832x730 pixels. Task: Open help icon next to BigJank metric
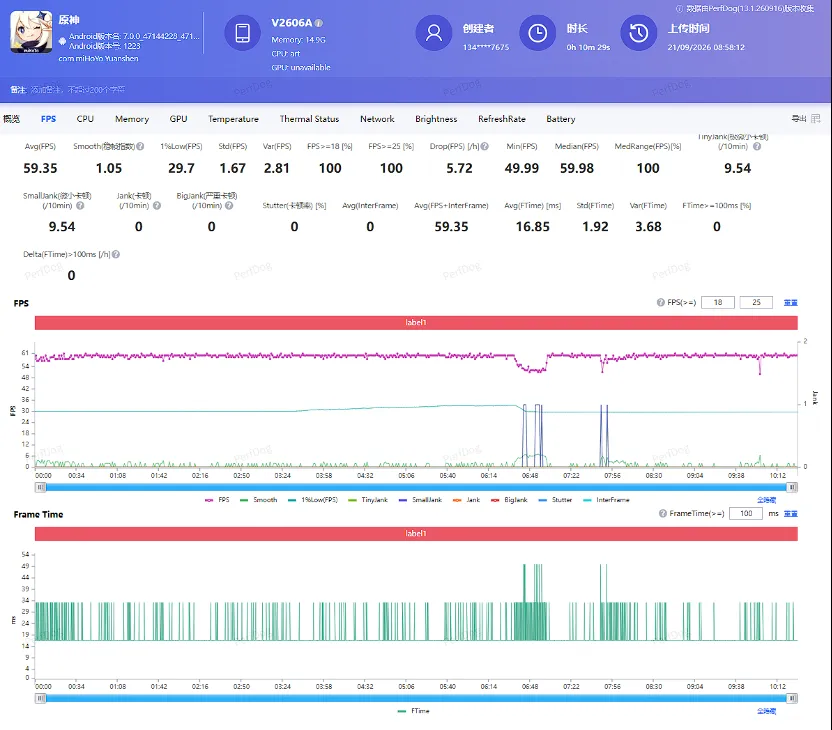pyautogui.click(x=229, y=205)
